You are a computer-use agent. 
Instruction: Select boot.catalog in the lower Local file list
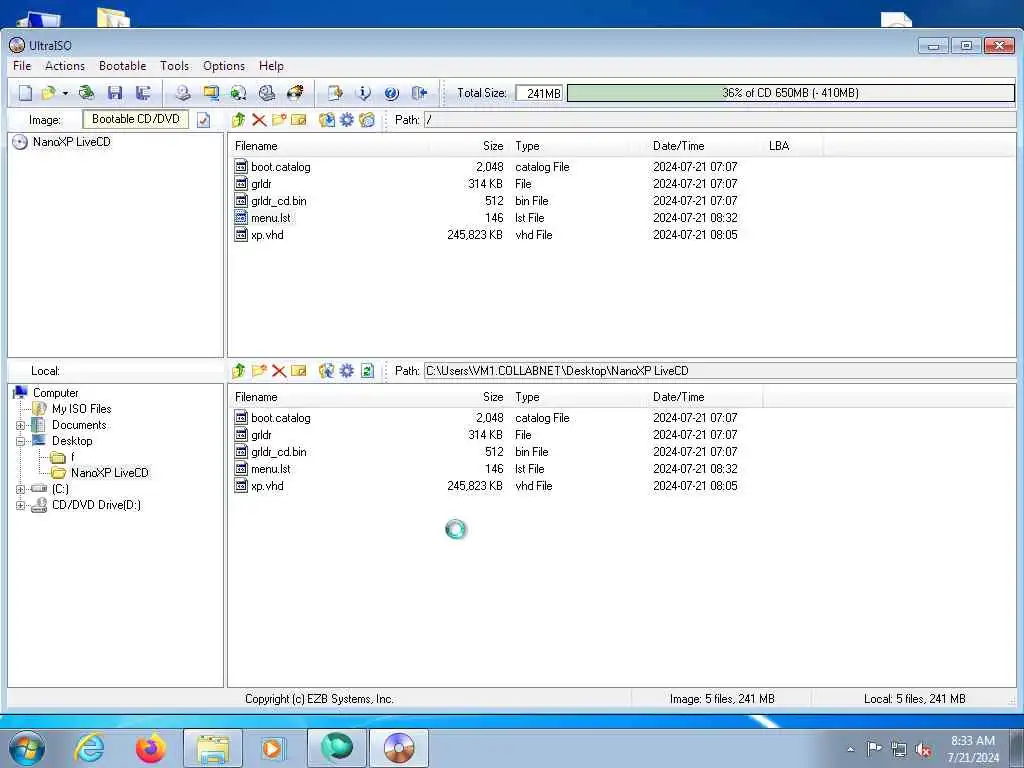(280, 418)
